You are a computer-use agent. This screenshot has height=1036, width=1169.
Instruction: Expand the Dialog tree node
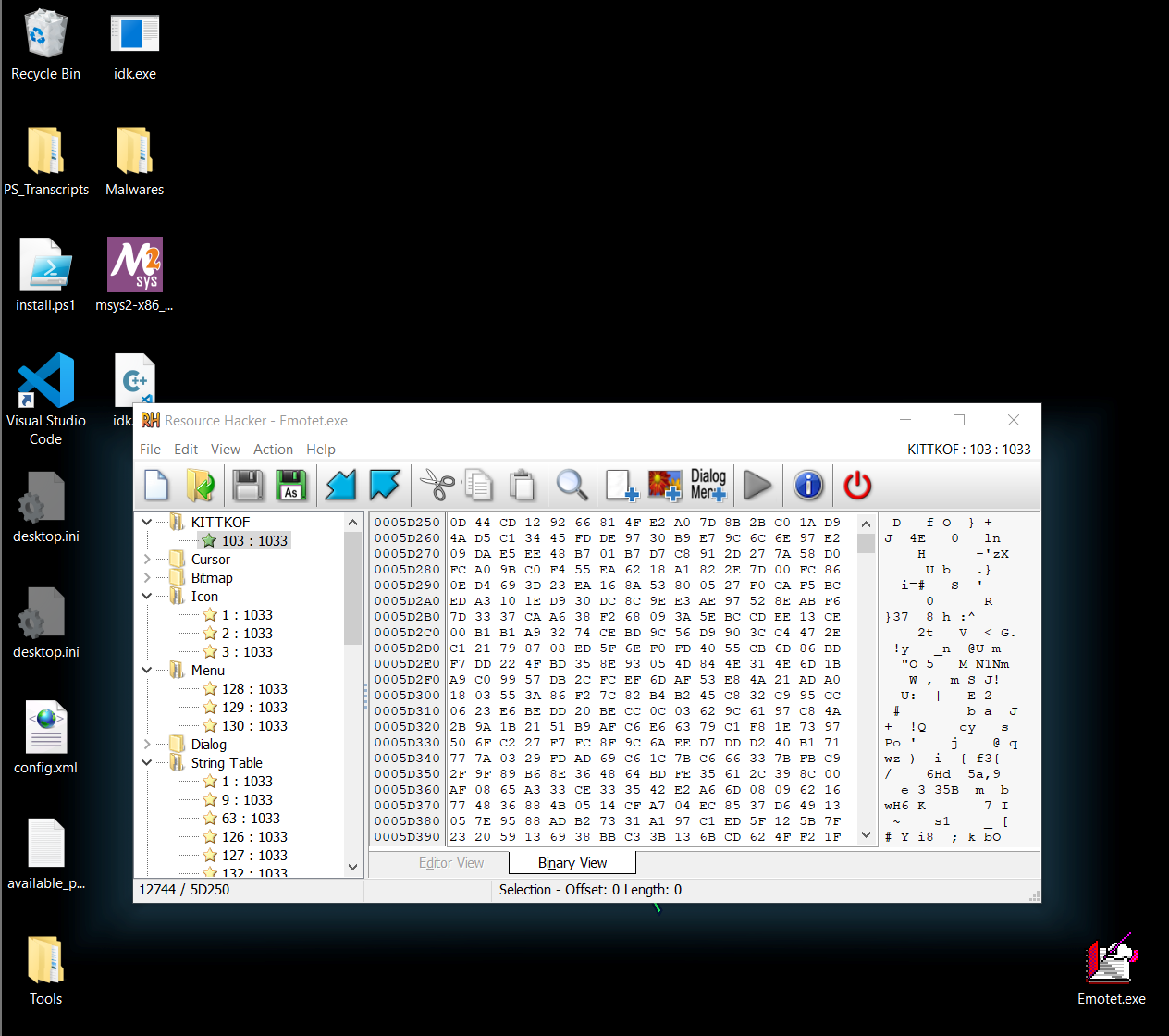[x=147, y=745]
